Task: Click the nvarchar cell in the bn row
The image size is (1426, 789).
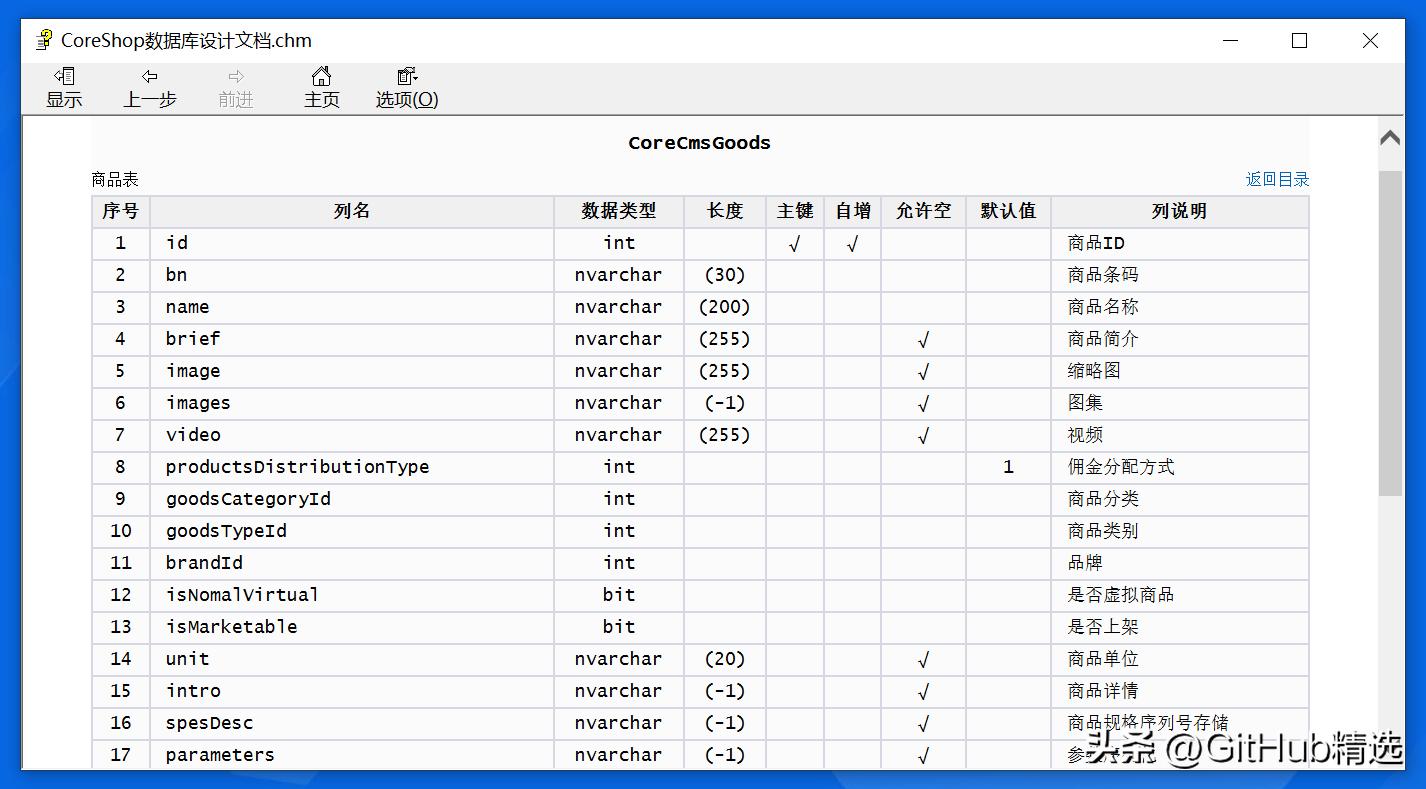Action: tap(618, 275)
